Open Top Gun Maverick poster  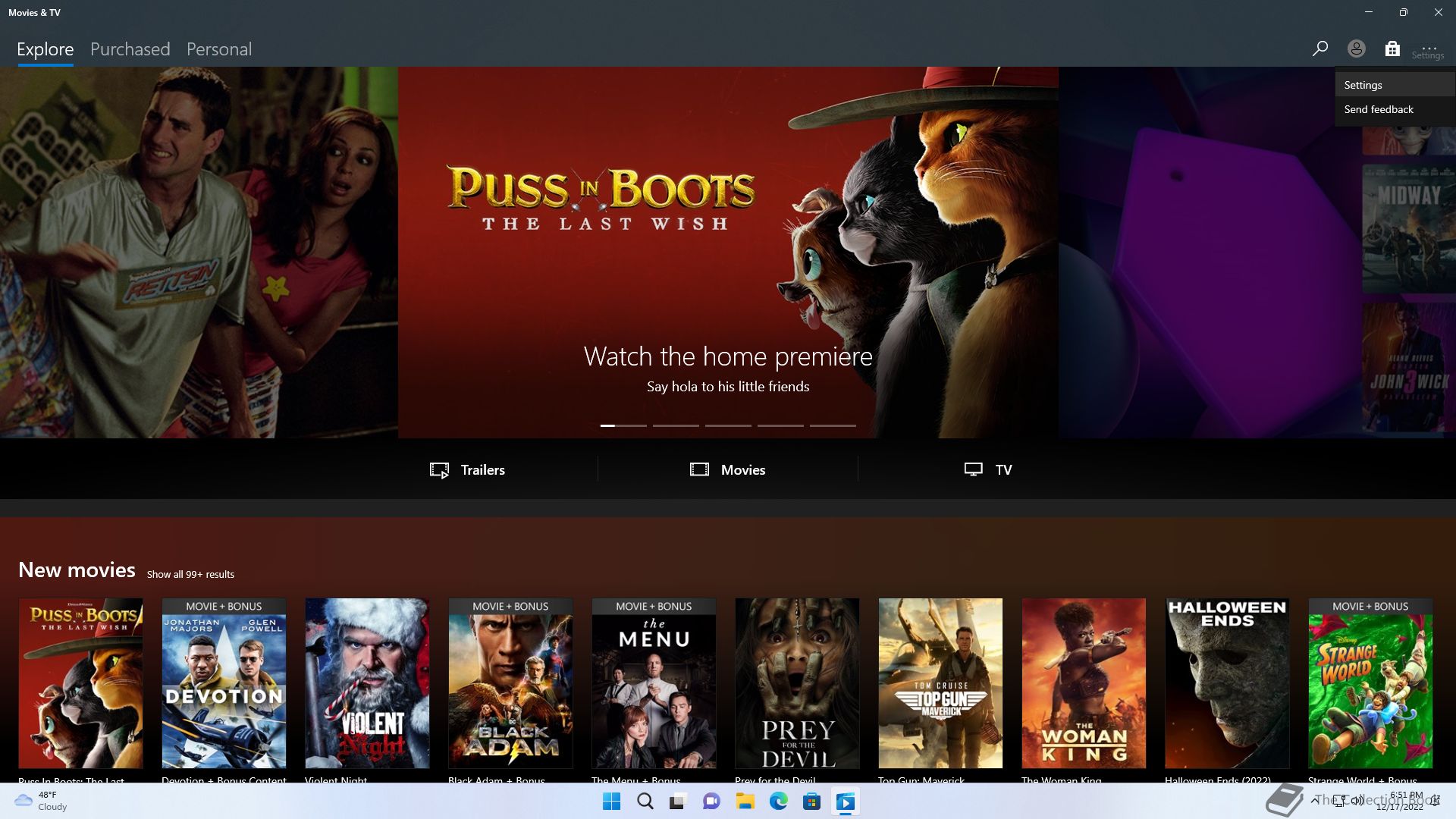click(940, 683)
